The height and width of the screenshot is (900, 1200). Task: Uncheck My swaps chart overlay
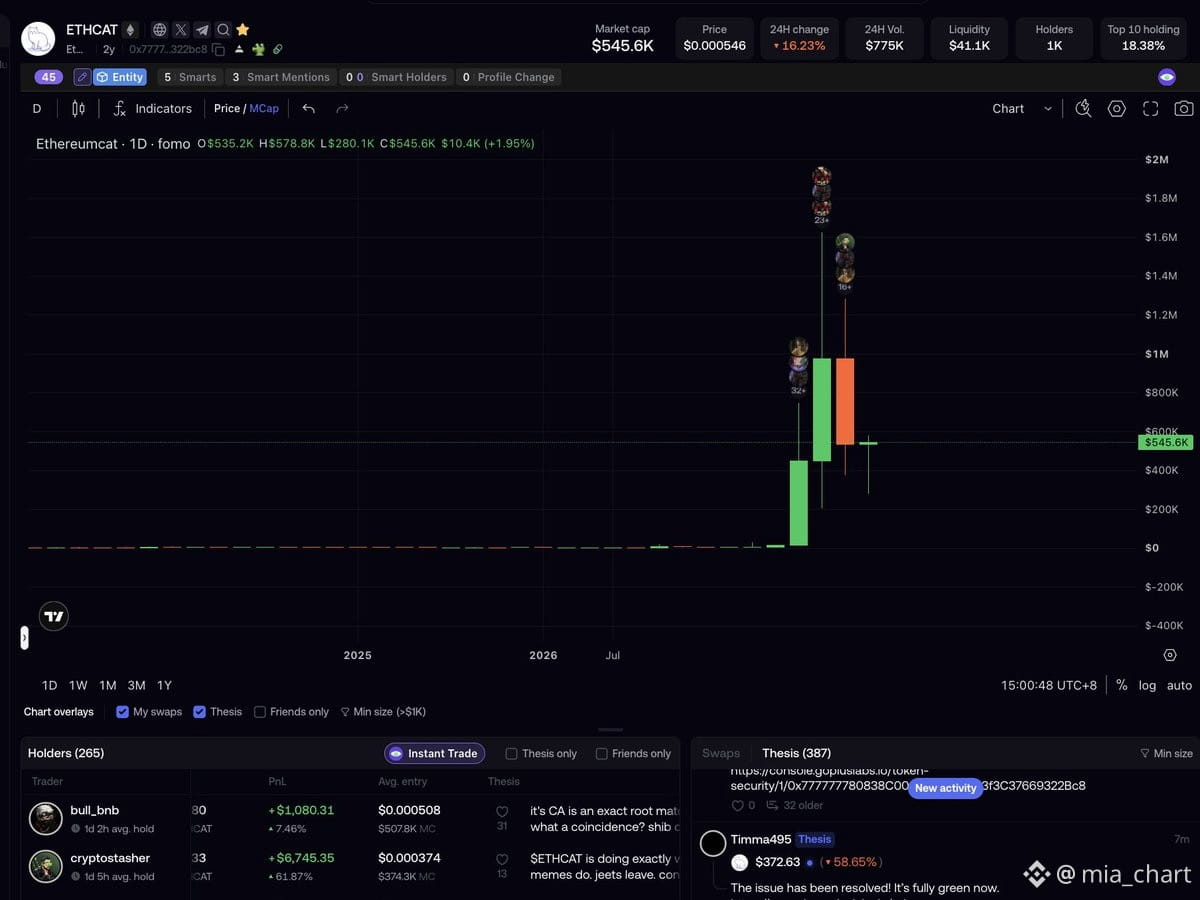tap(122, 712)
